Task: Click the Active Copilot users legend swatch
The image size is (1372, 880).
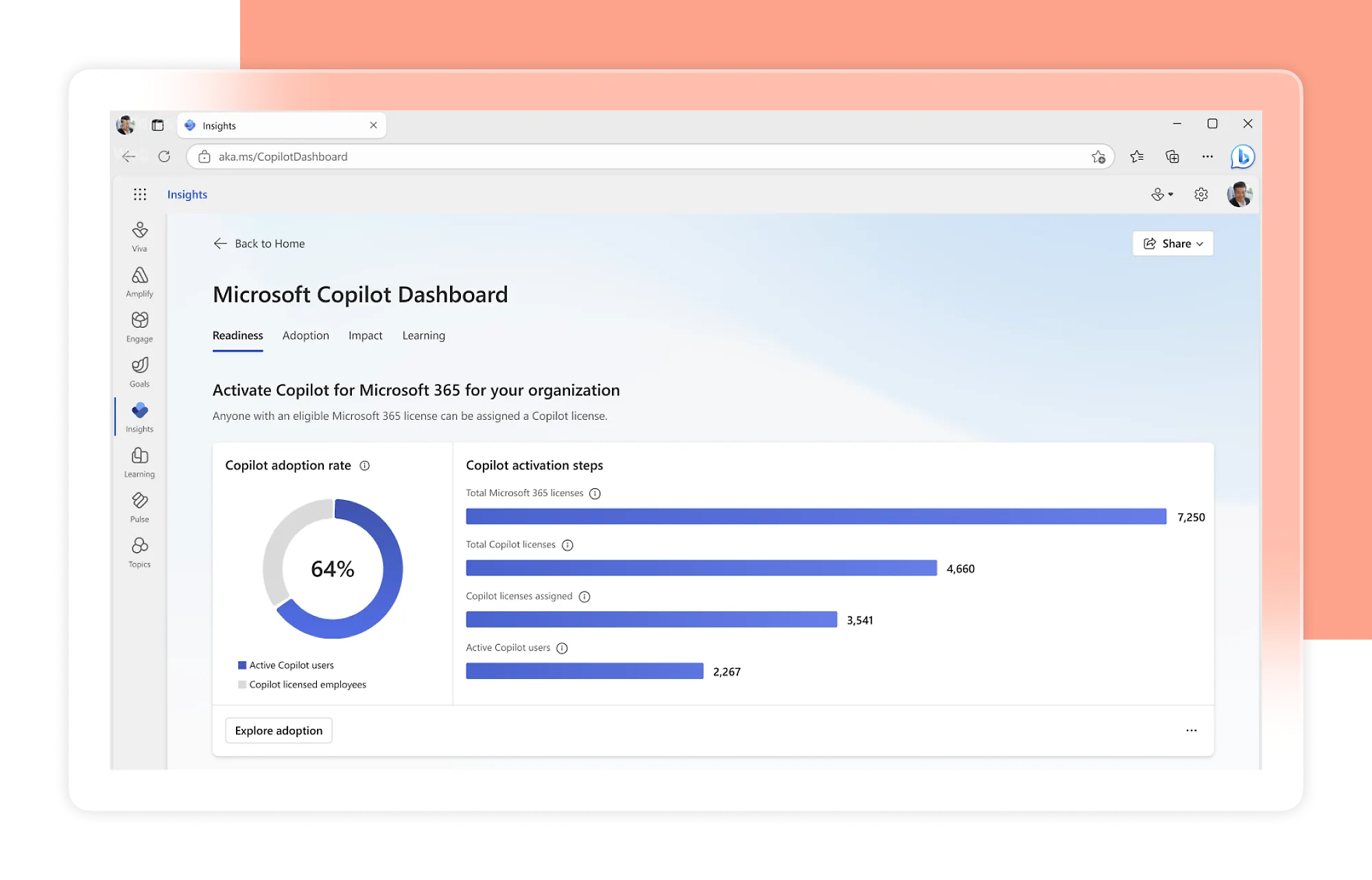Action: point(242,665)
